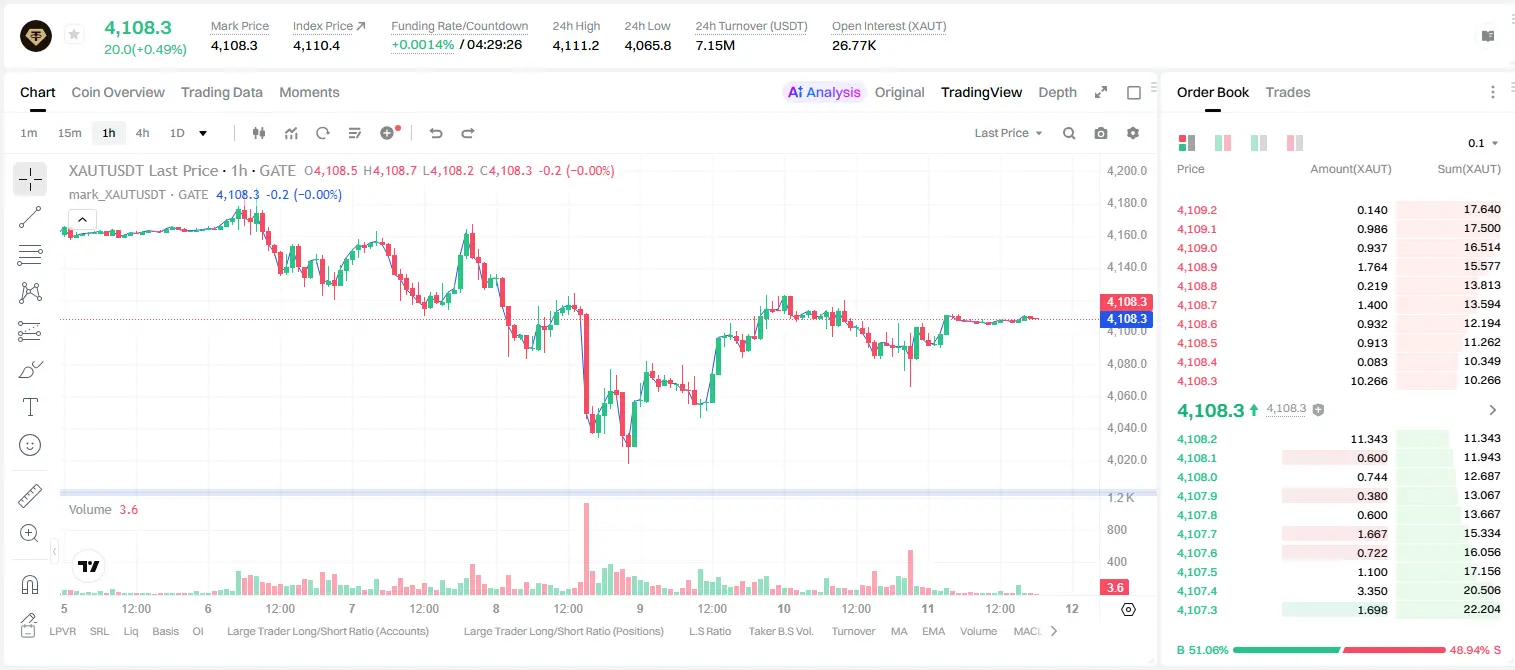Select the ruler measure tool
The width and height of the screenshot is (1515, 670).
click(30, 496)
